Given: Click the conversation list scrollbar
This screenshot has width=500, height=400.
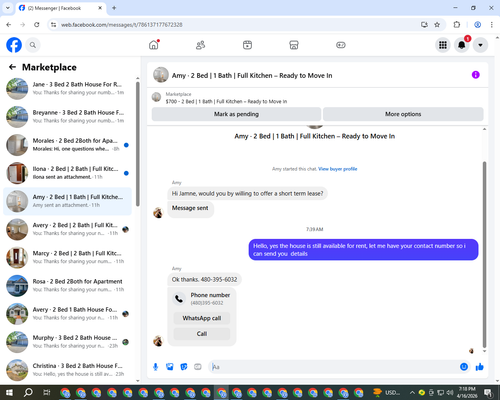Looking at the screenshot, I should [x=138, y=143].
